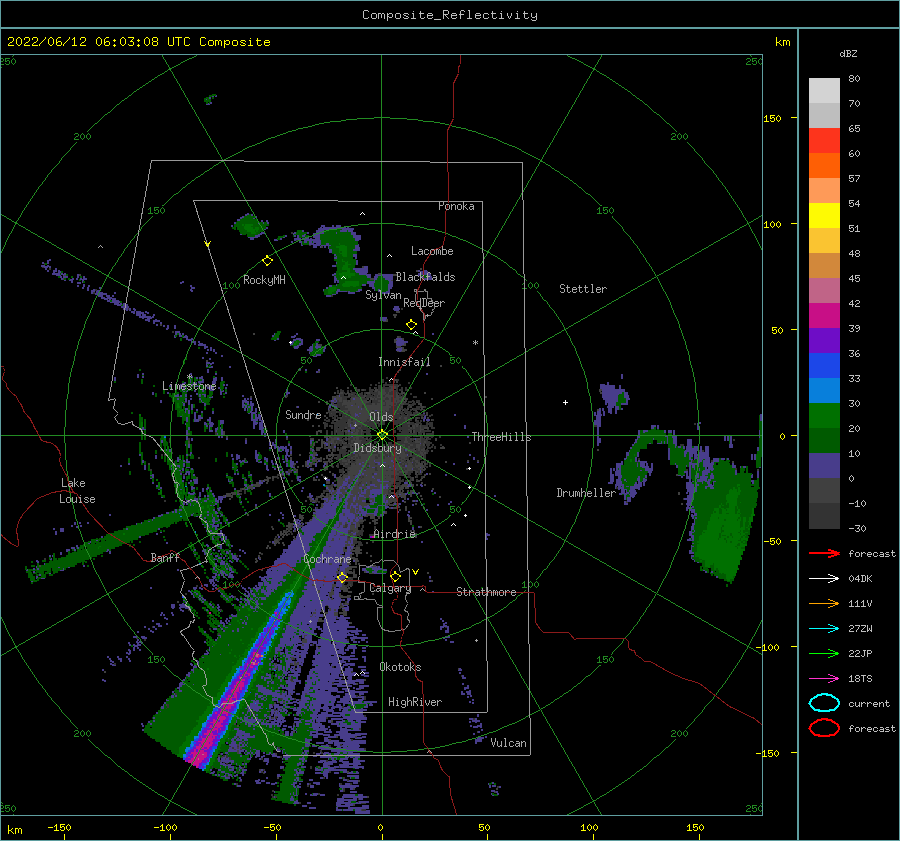Screen dimensions: 900x841
Task: Click the cyan 27ZW arrow in legend
Action: 824,629
